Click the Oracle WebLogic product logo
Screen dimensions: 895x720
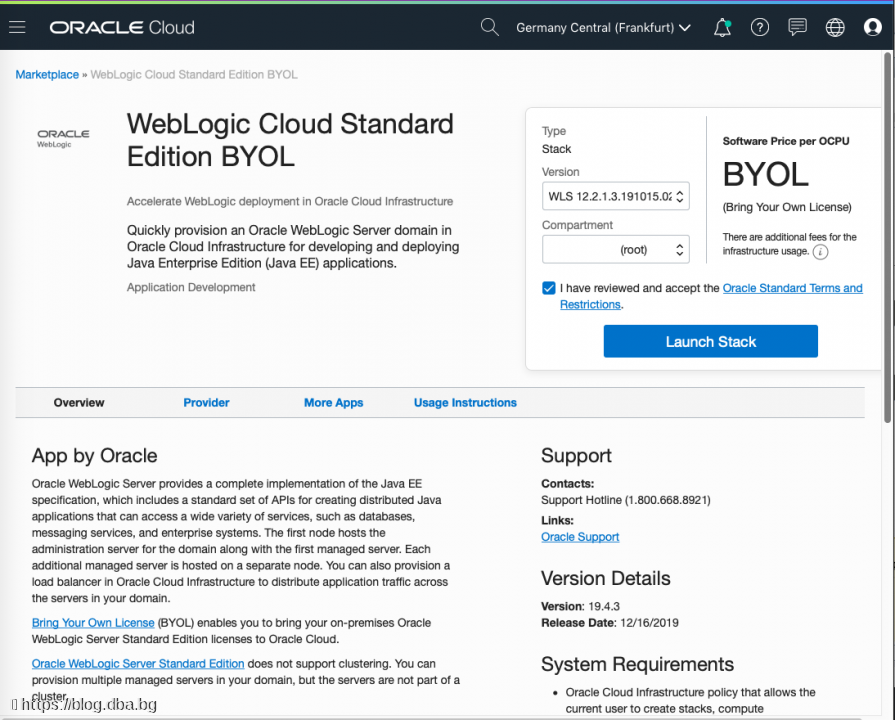(63, 138)
